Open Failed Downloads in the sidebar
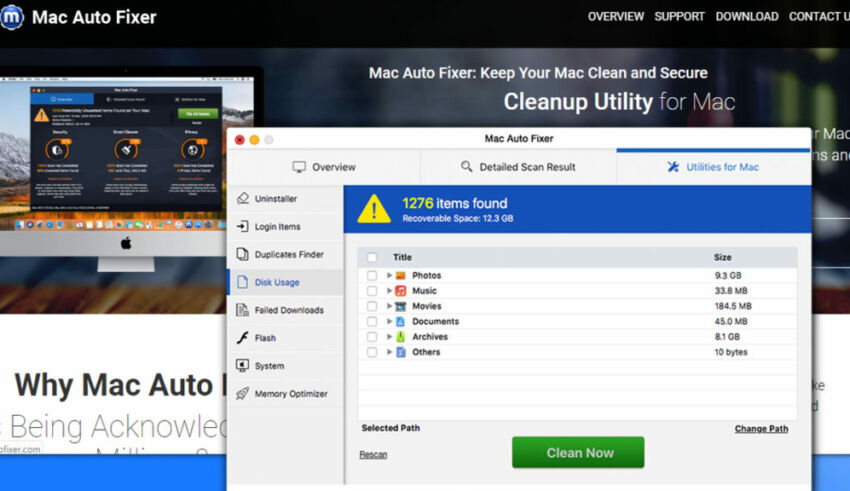 [286, 310]
